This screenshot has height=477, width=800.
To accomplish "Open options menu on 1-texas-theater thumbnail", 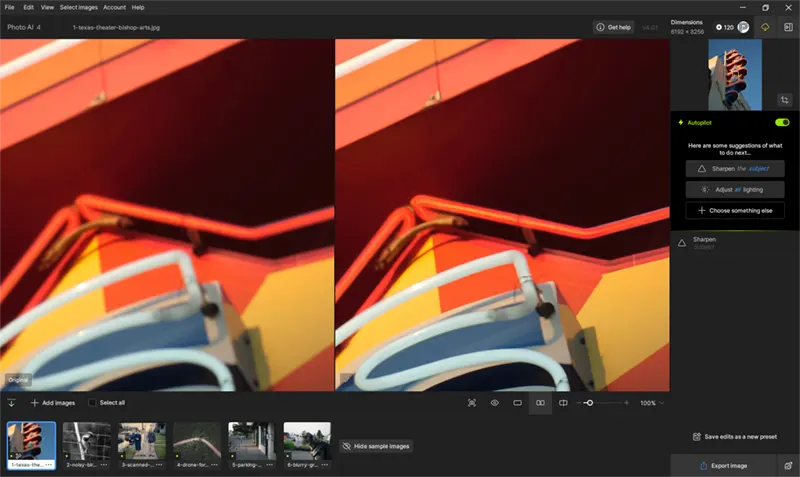I will tap(48, 465).
